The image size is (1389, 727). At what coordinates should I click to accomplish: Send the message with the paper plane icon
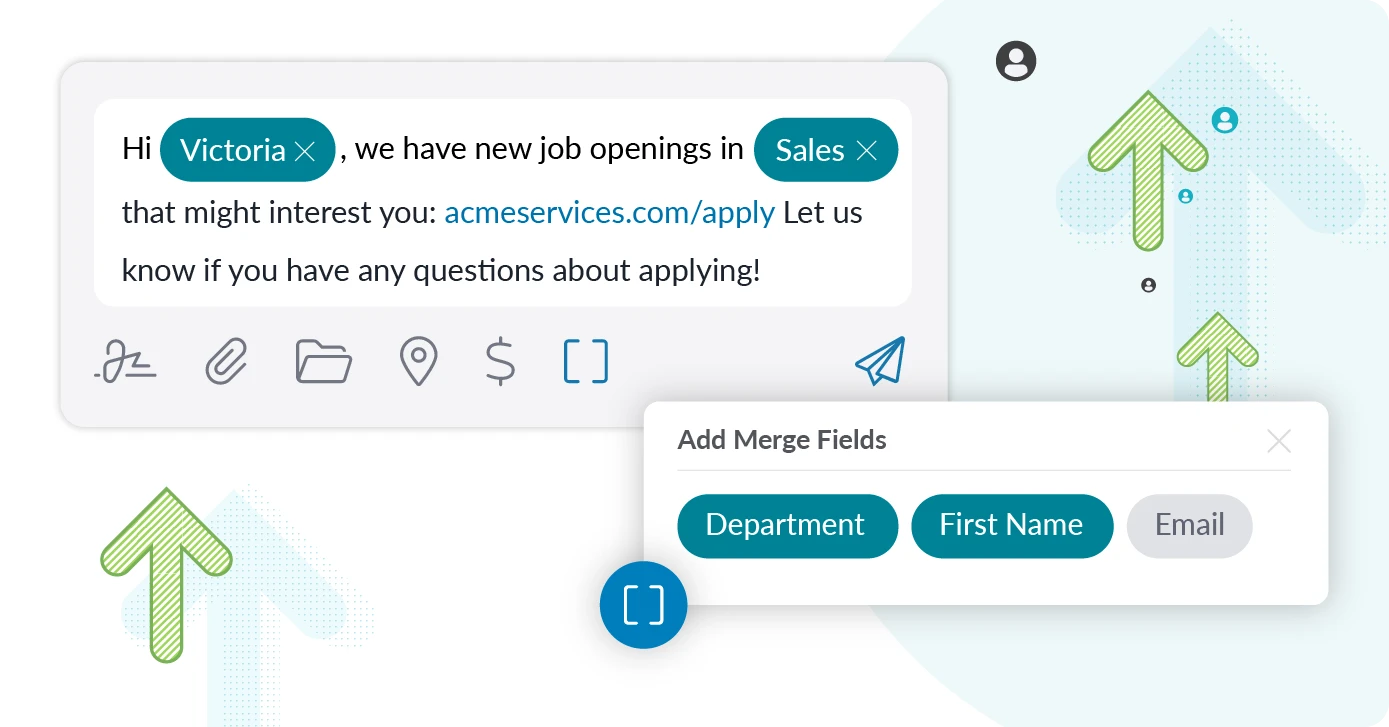pos(879,362)
